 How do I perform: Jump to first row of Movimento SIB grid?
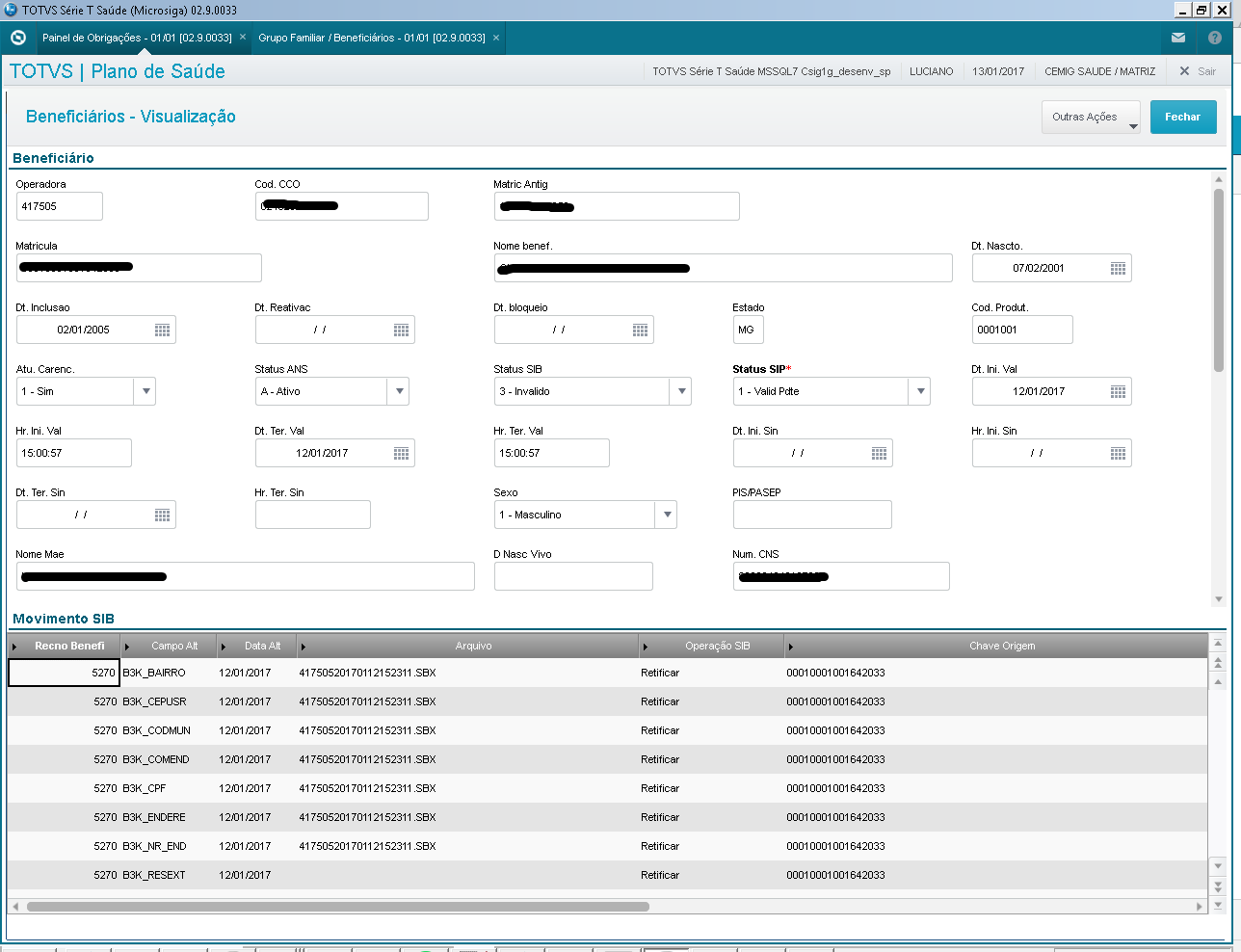[1218, 643]
